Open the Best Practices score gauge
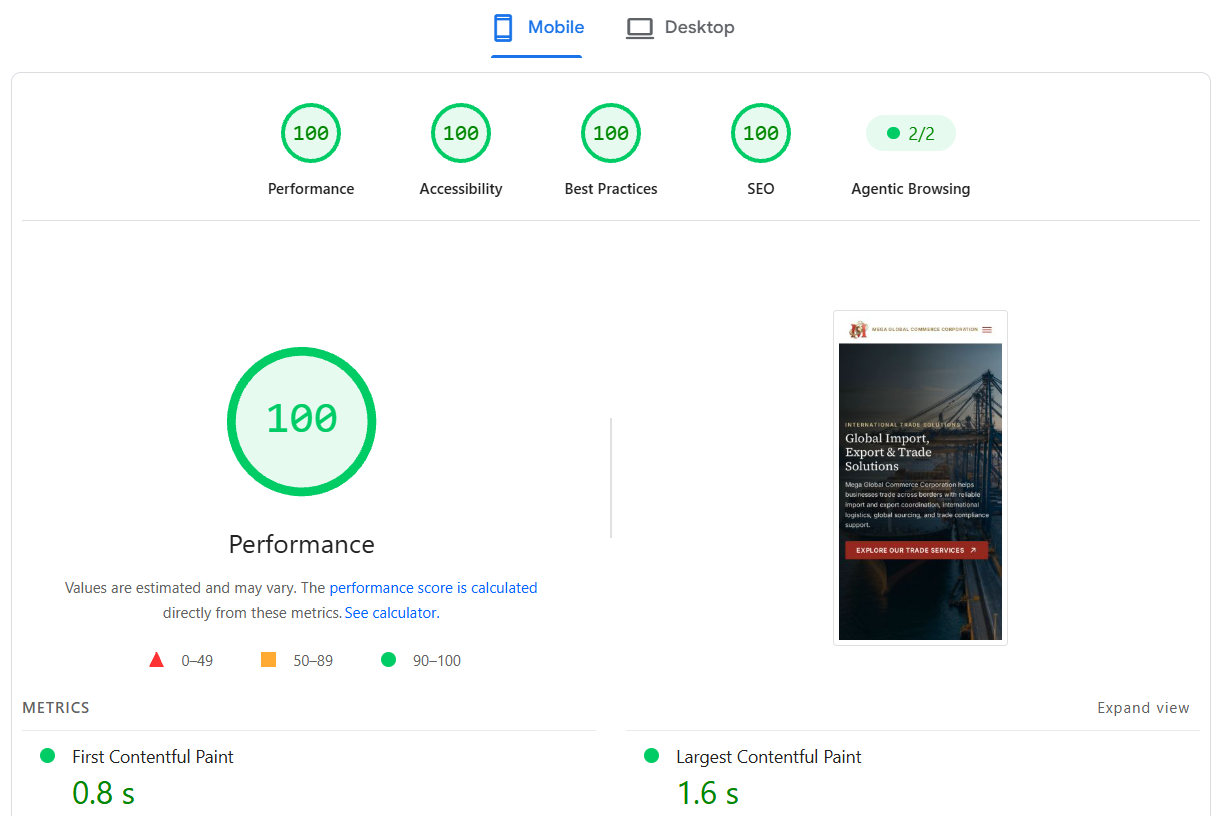This screenshot has width=1217, height=816. tap(611, 133)
